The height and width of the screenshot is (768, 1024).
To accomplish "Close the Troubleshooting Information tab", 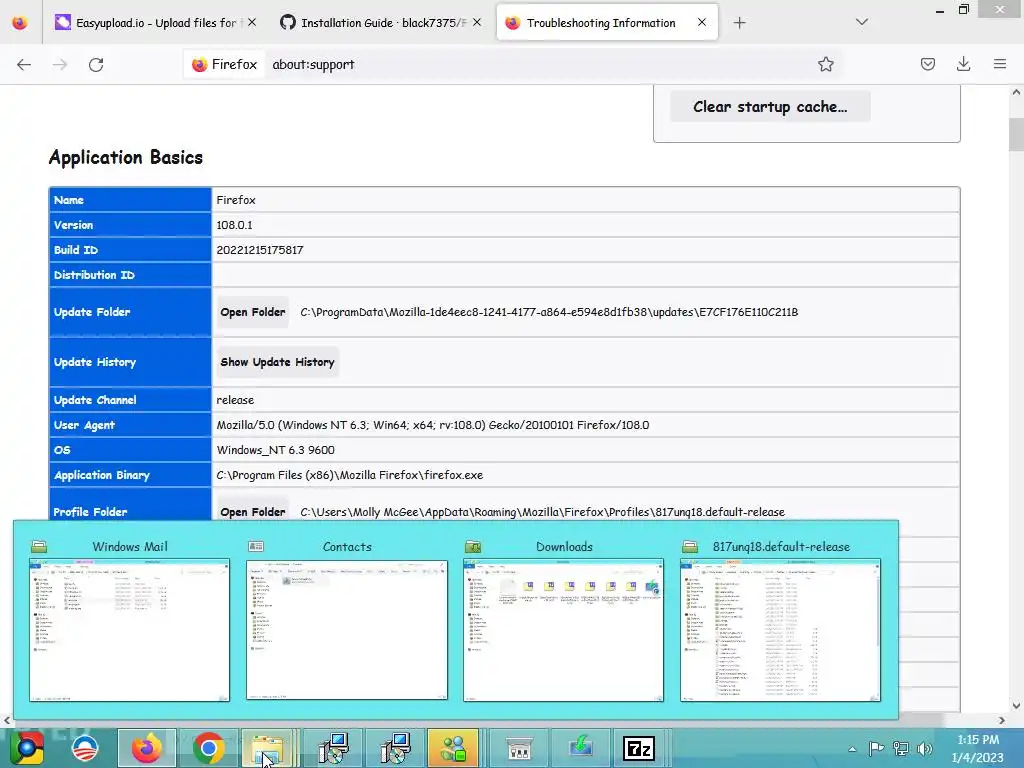I will point(701,22).
